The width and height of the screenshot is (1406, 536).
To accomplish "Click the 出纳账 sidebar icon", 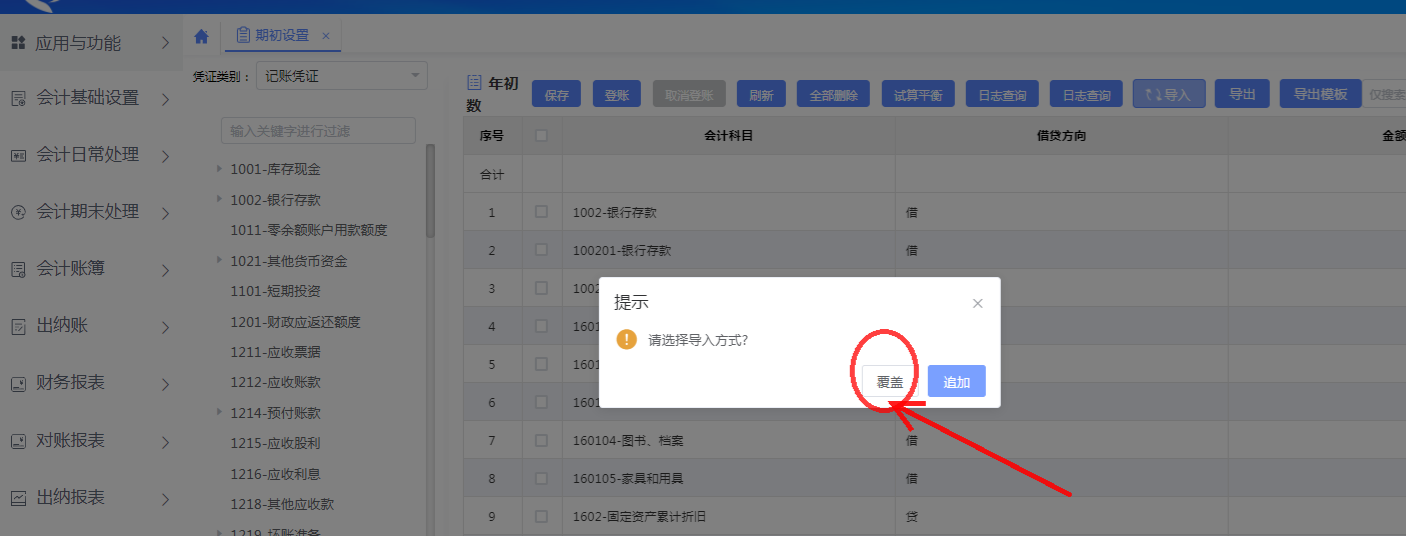I will pyautogui.click(x=18, y=326).
